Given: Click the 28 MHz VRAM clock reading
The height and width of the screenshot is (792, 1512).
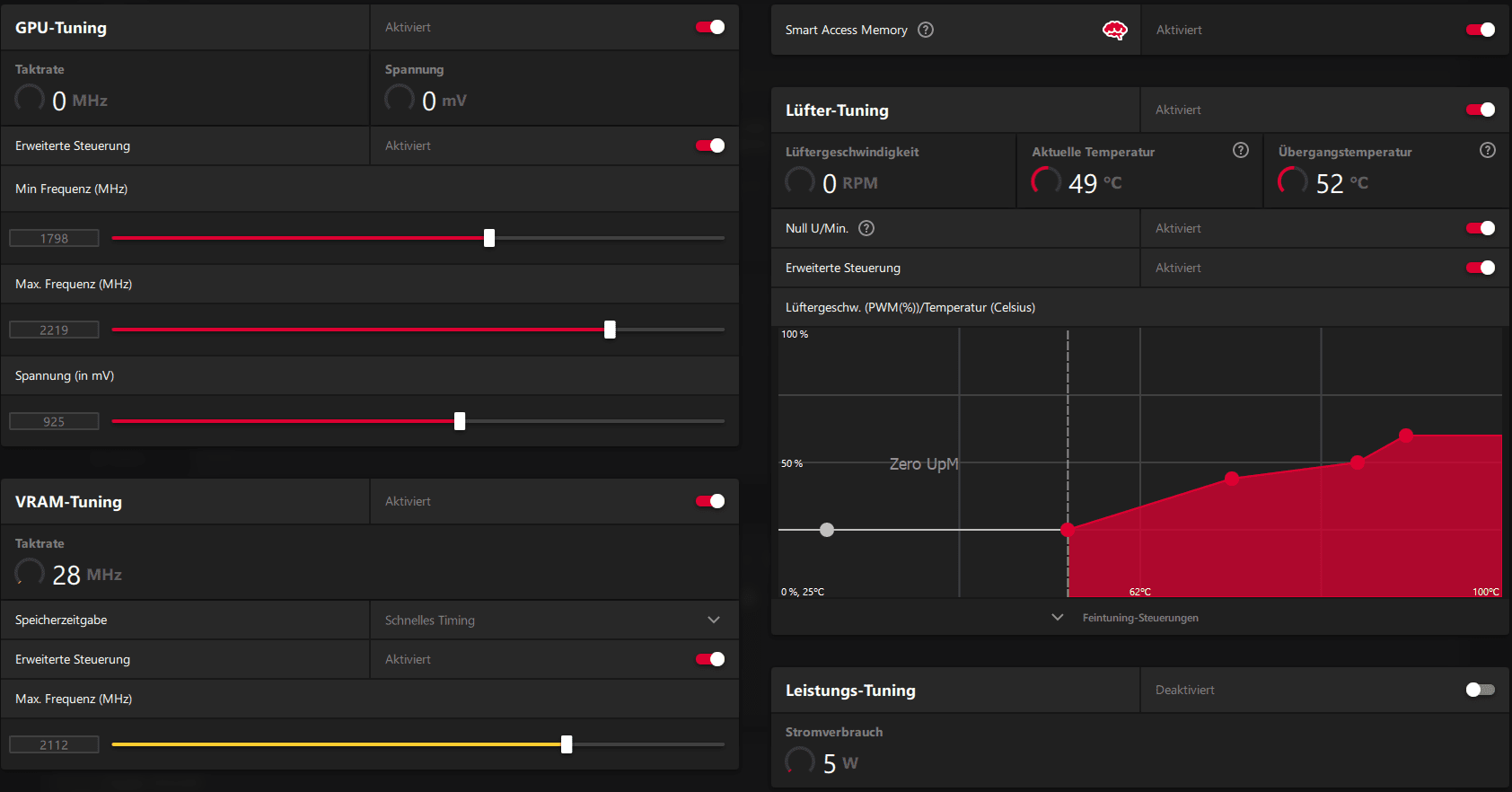Looking at the screenshot, I should click(87, 575).
